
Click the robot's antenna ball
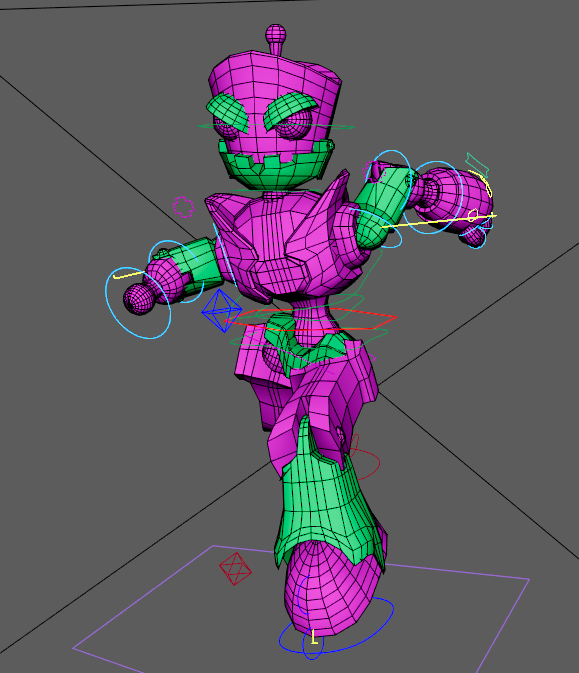click(x=276, y=33)
